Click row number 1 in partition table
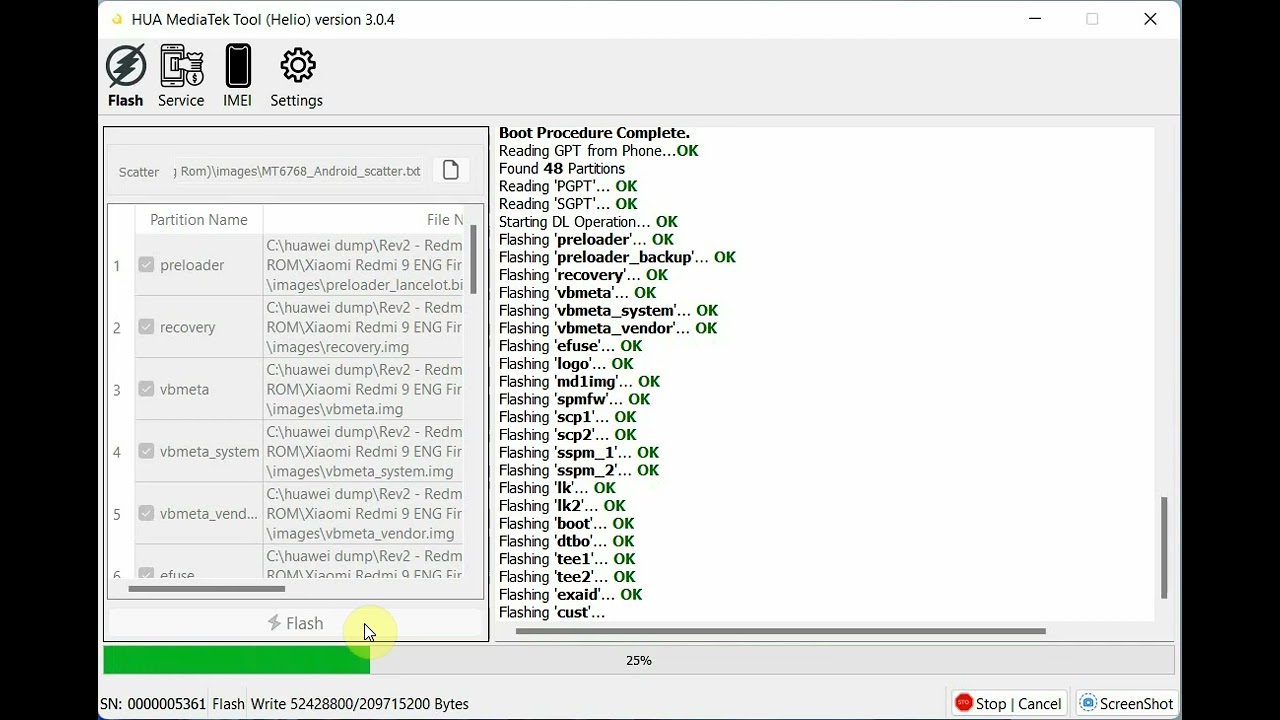The height and width of the screenshot is (720, 1280). coord(117,265)
